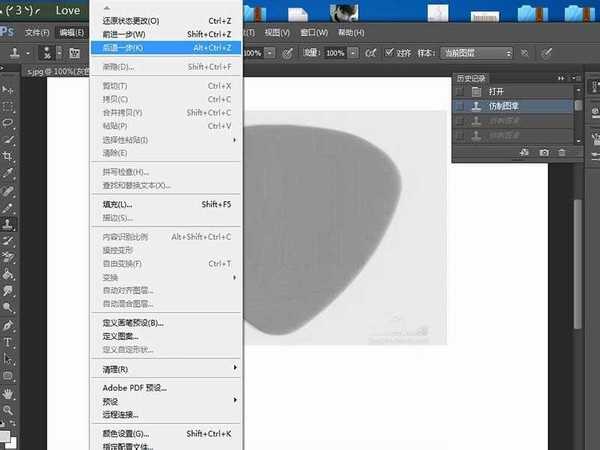The height and width of the screenshot is (450, 600).
Task: Select the Smudge tool
Action: coord(7,291)
